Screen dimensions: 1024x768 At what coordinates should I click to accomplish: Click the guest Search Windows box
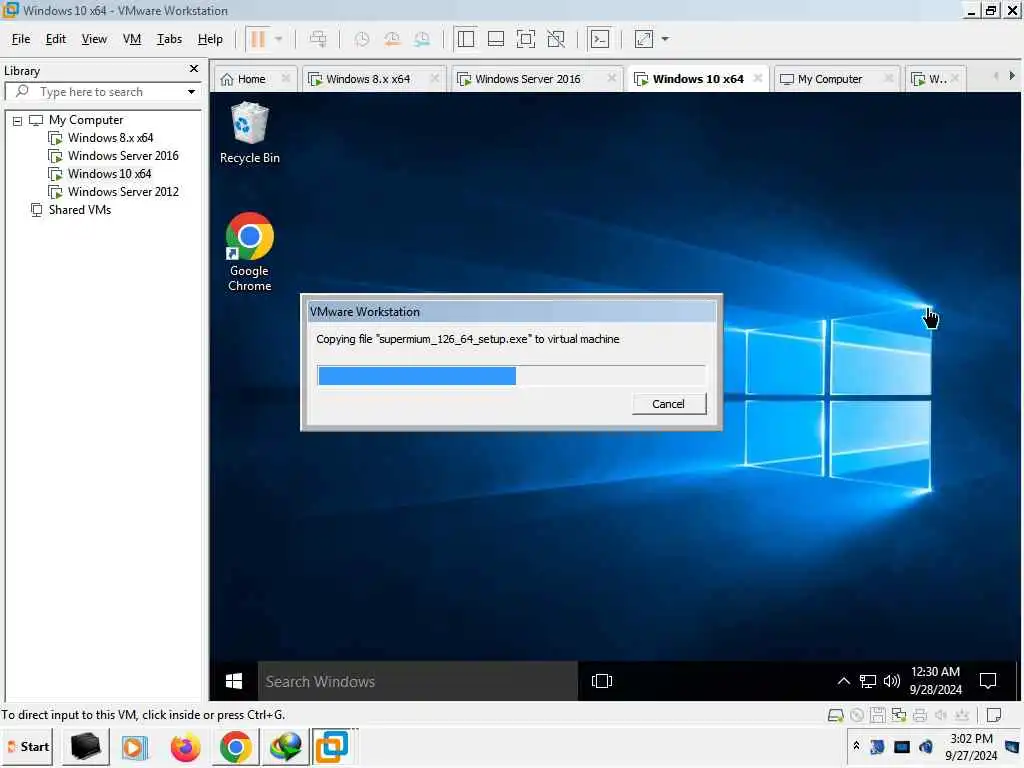[x=418, y=681]
